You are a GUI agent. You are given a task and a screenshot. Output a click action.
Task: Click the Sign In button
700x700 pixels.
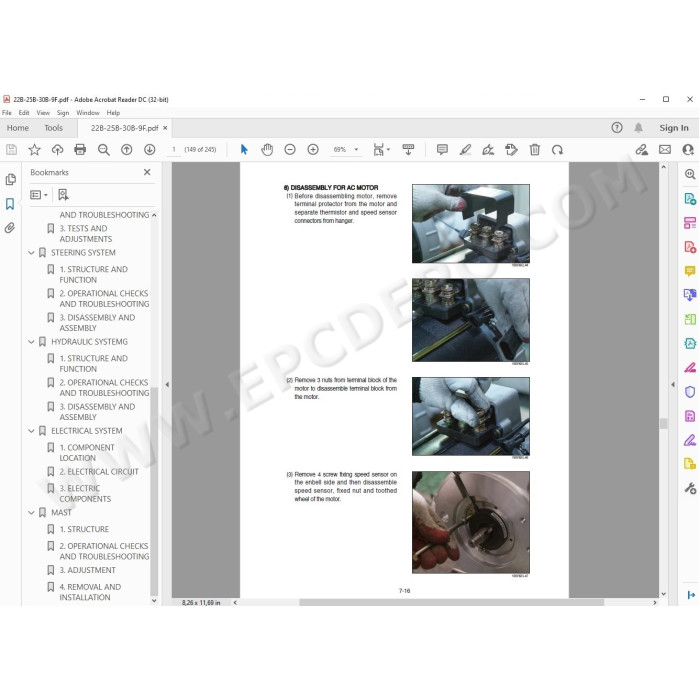674,128
